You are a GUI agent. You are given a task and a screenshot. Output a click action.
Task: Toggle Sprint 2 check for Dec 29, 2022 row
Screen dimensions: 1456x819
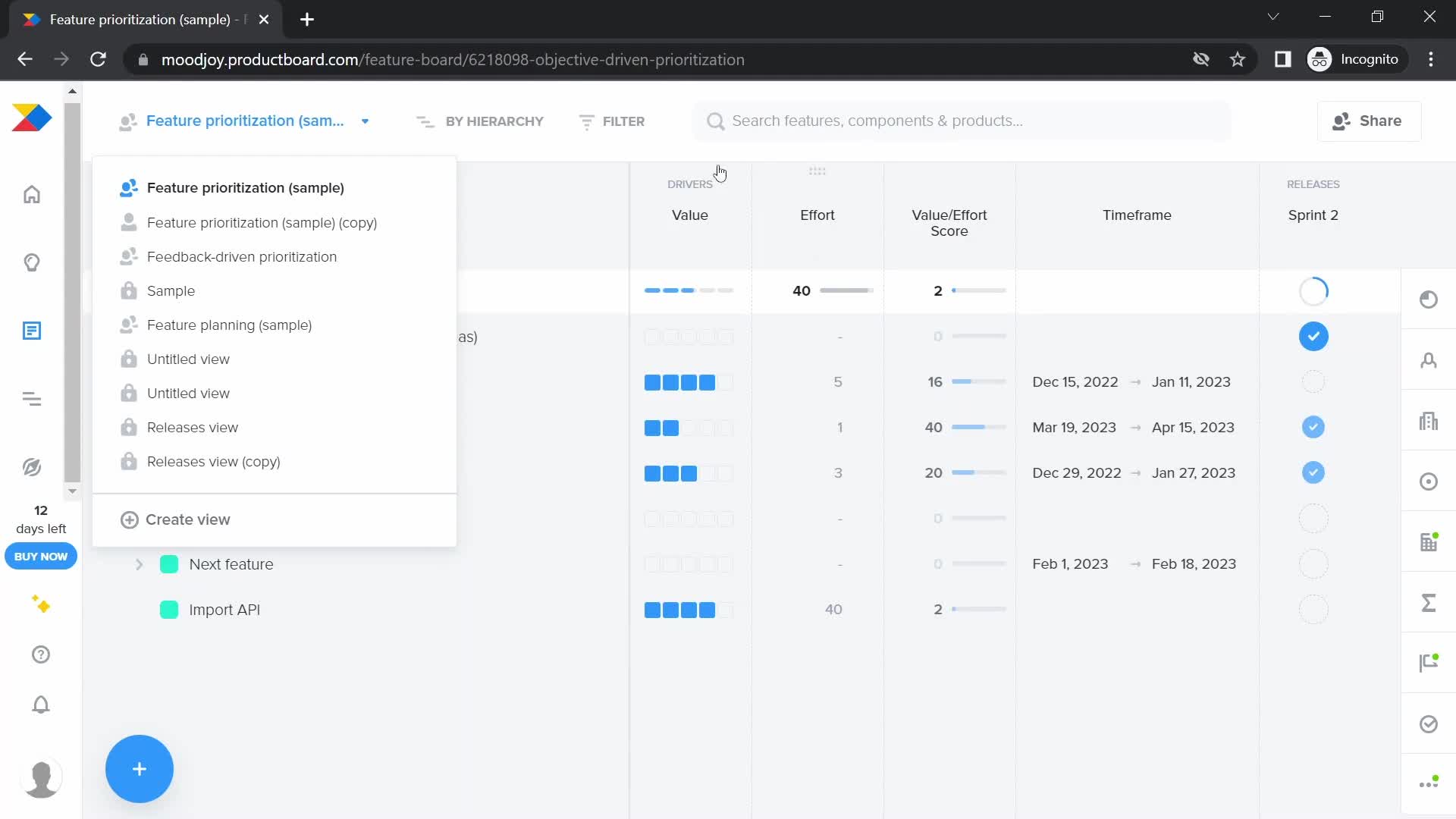(1313, 472)
